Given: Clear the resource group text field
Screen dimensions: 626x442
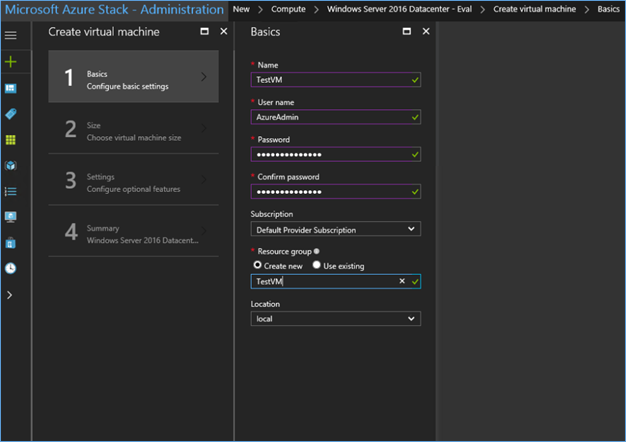Looking at the screenshot, I should click(x=402, y=281).
